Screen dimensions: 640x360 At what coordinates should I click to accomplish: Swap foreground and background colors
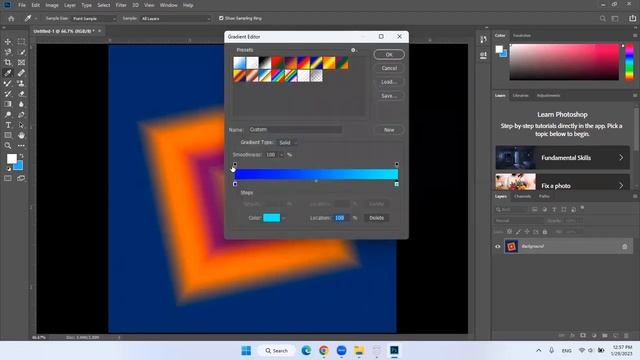(x=21, y=156)
